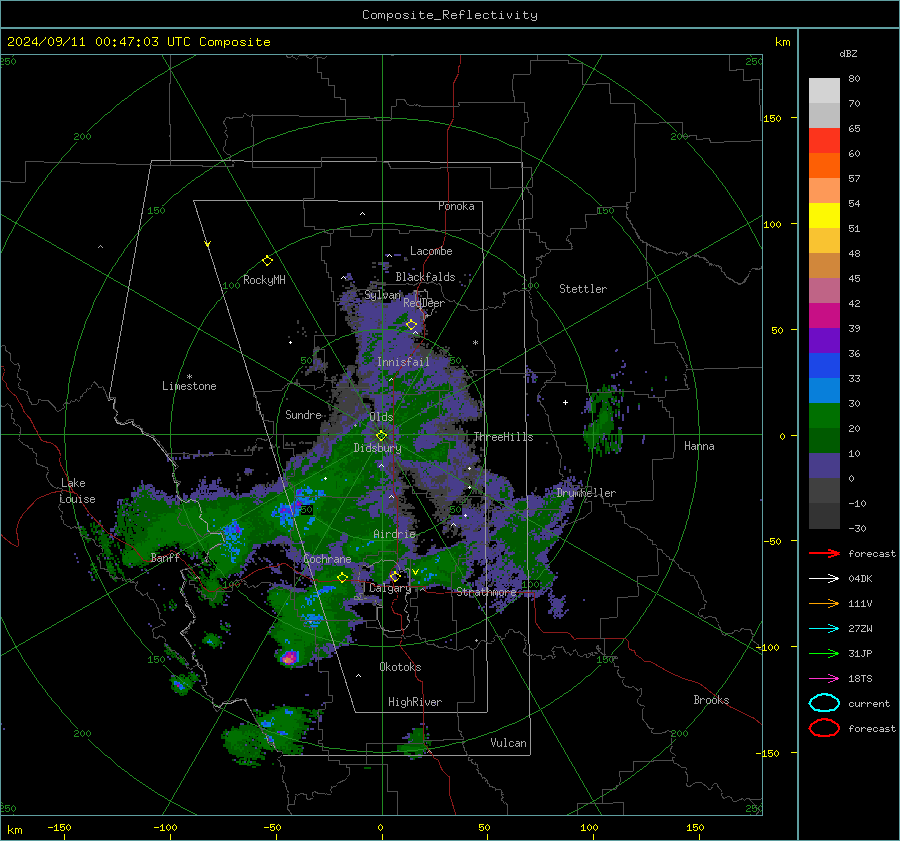Click the Airdrie city label
This screenshot has width=900, height=841.
click(x=394, y=534)
